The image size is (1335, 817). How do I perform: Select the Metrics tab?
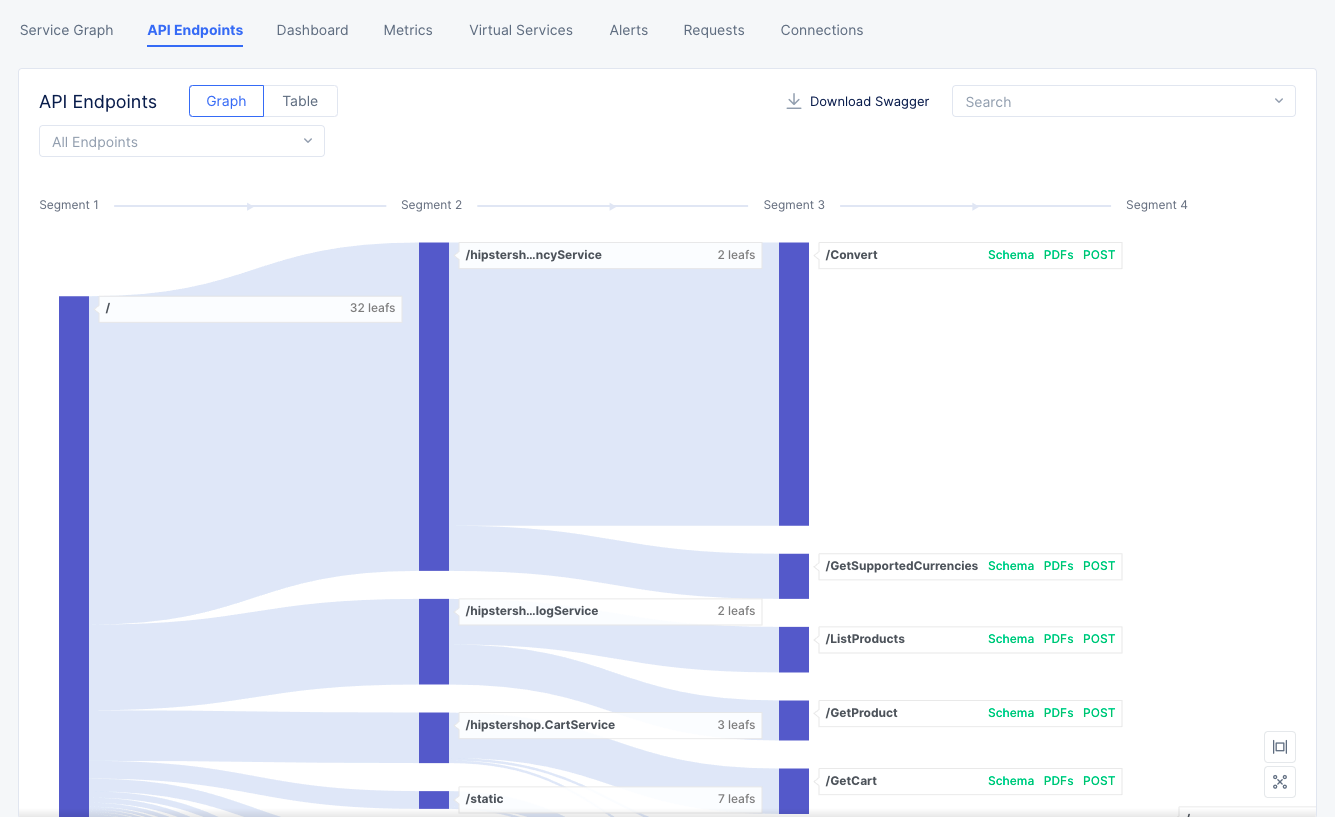coord(407,30)
